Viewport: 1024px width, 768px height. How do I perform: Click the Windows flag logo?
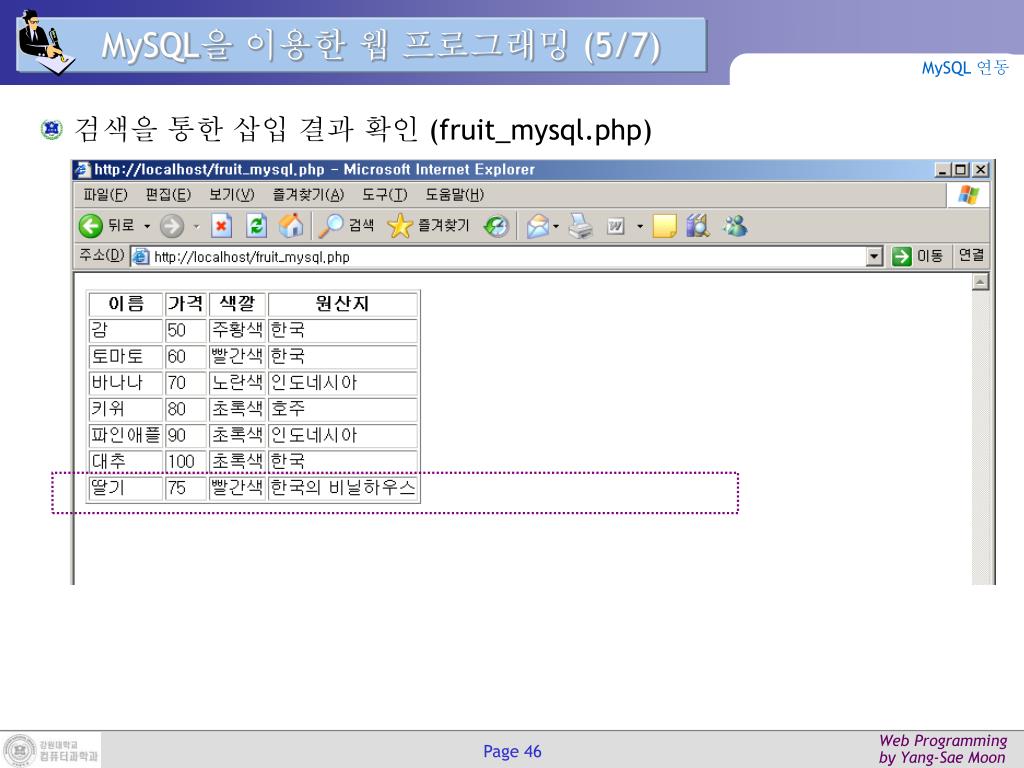pos(968,195)
